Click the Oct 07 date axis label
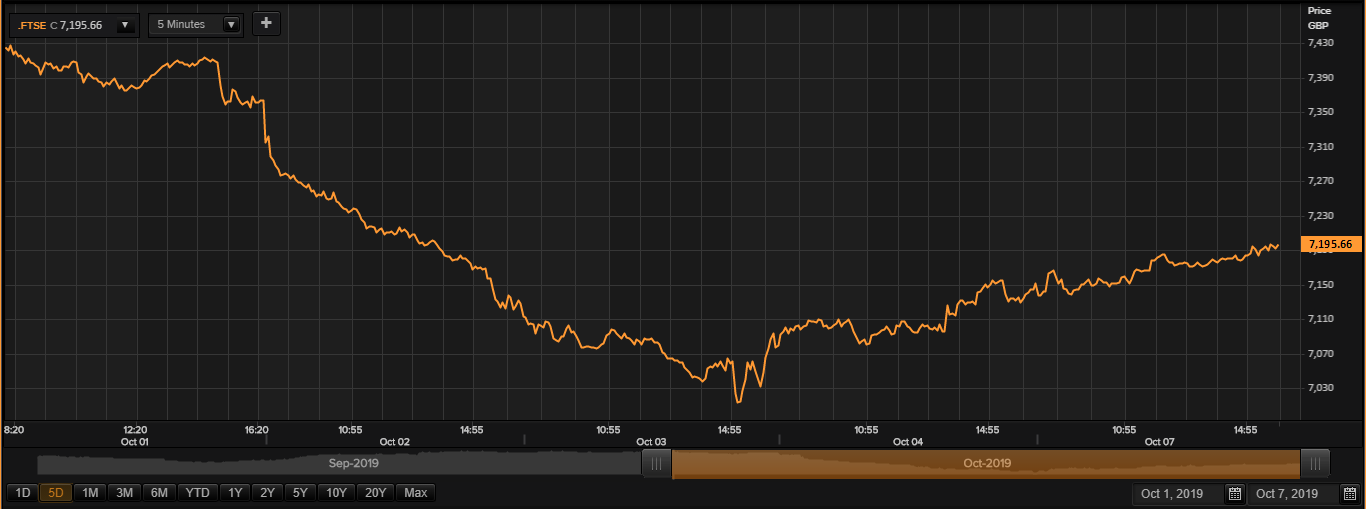 1160,441
